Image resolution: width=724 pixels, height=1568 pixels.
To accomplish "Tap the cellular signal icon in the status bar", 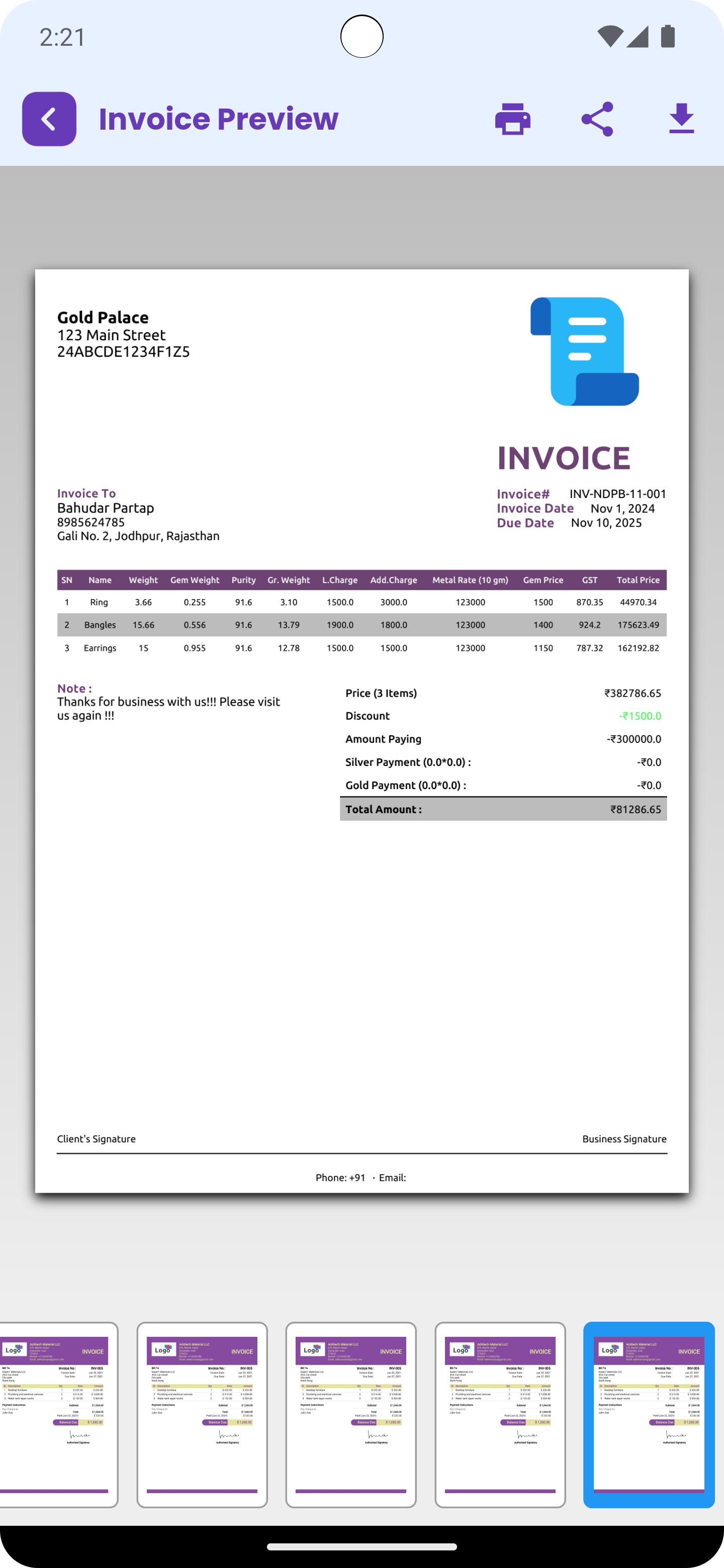I will coord(637,37).
